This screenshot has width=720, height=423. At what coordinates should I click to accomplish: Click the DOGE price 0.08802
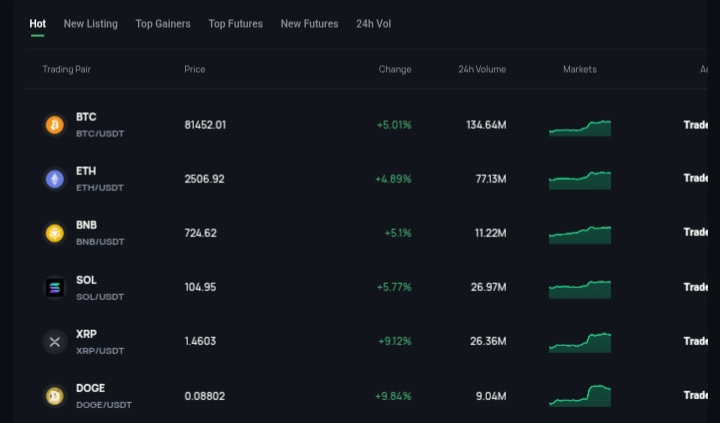[205, 396]
